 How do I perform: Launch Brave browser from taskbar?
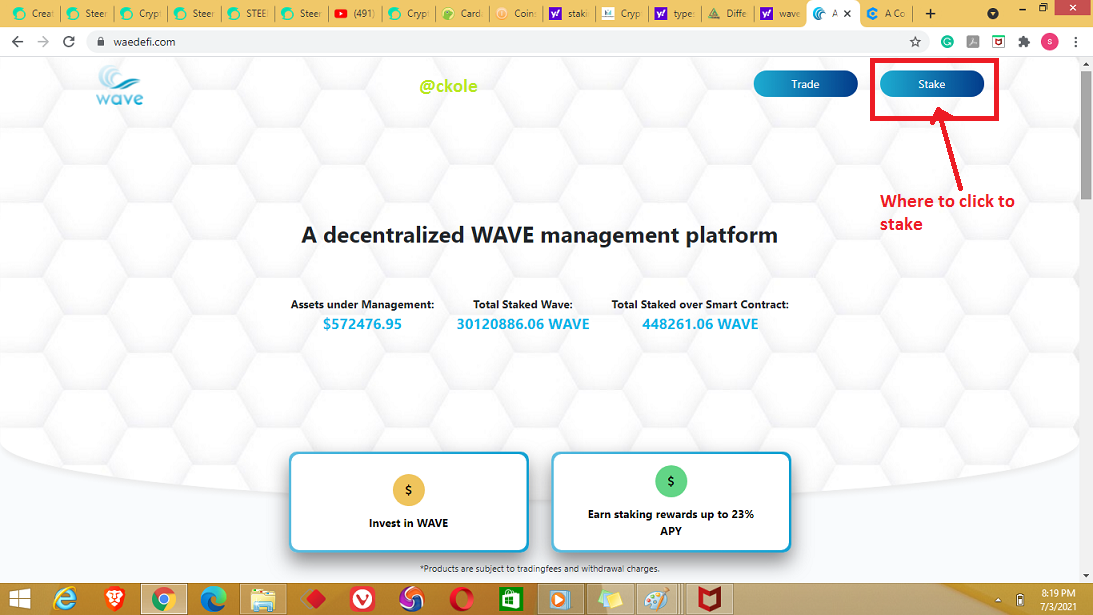coord(114,599)
